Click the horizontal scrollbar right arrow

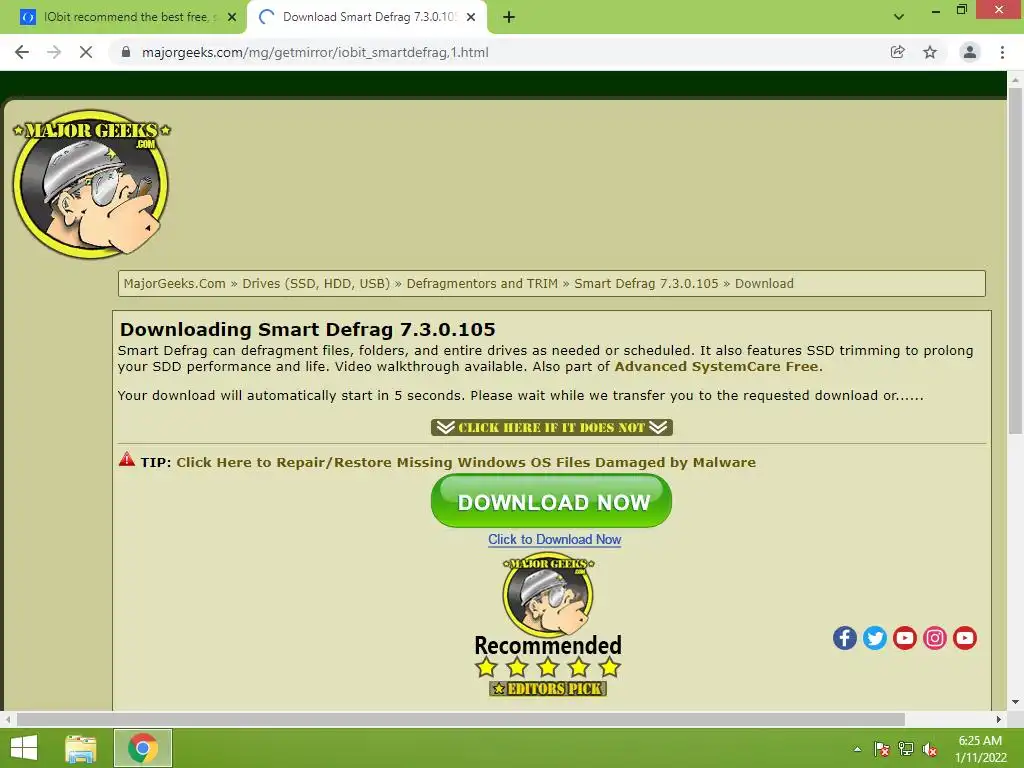click(999, 719)
